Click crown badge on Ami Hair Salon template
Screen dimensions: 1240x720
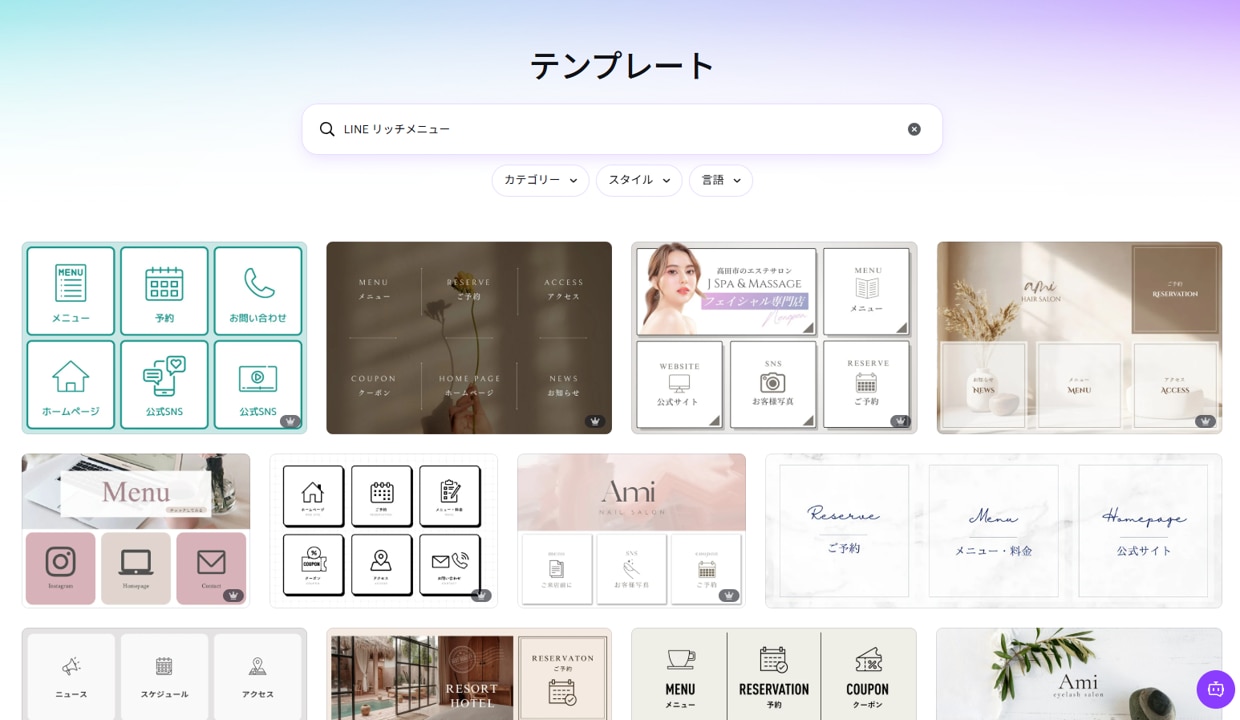[x=1205, y=421]
